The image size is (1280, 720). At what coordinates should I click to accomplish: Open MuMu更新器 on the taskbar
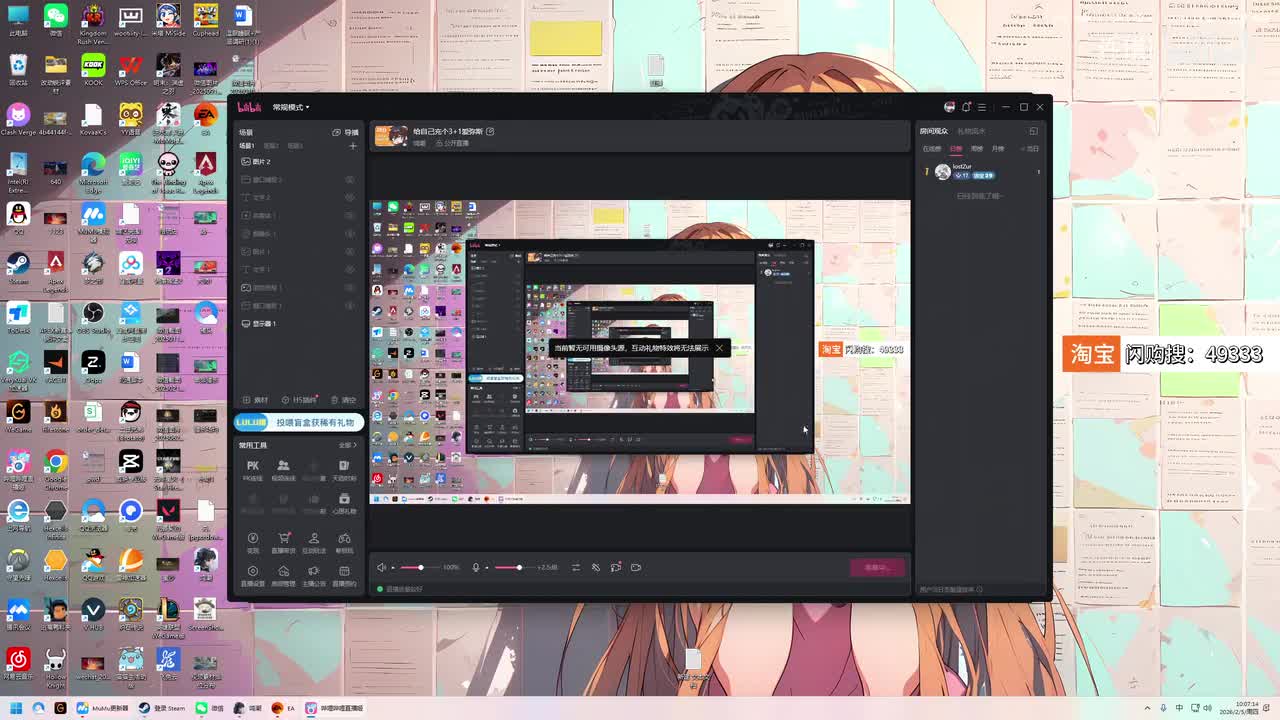click(x=103, y=708)
